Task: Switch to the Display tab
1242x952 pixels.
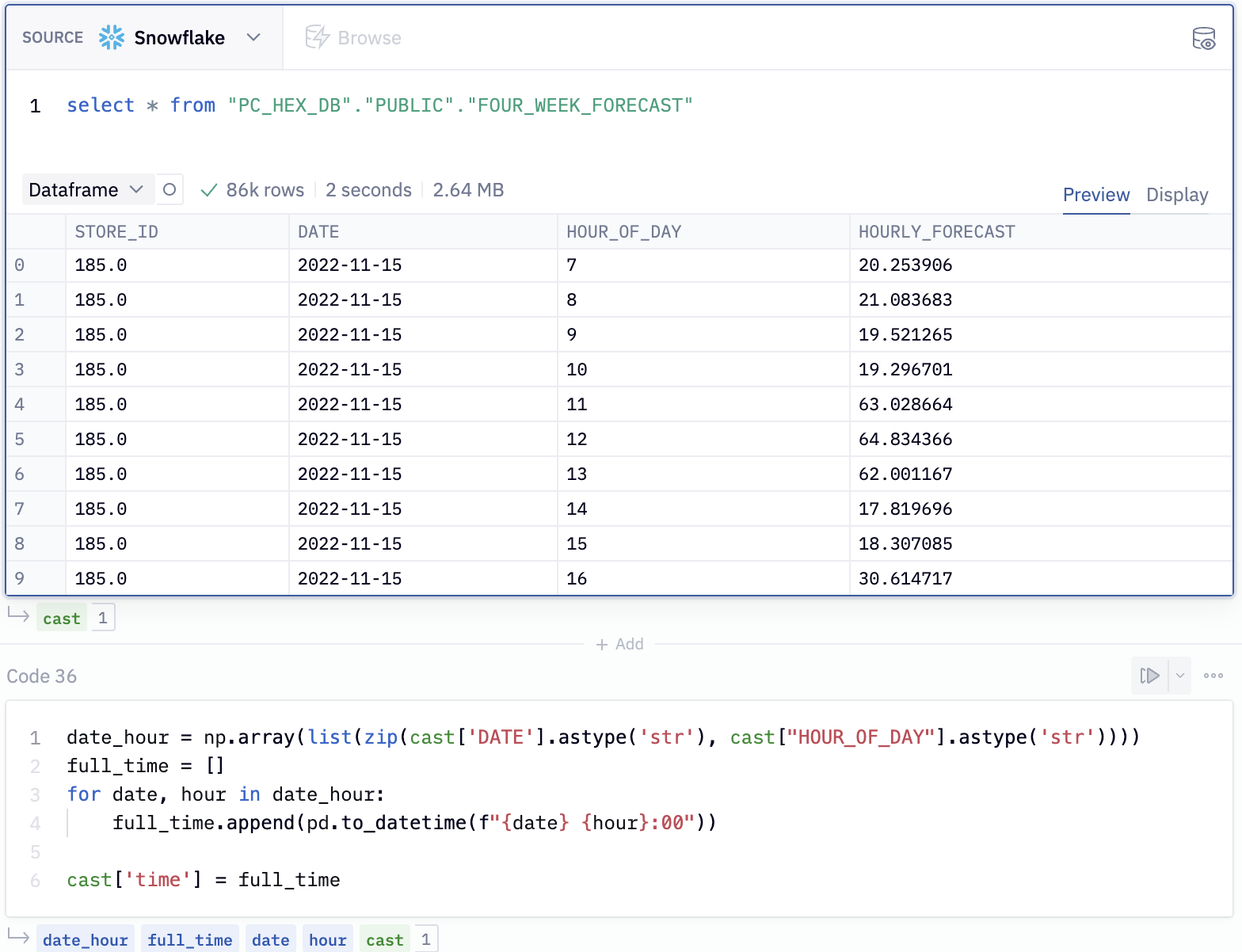Action: click(1176, 195)
